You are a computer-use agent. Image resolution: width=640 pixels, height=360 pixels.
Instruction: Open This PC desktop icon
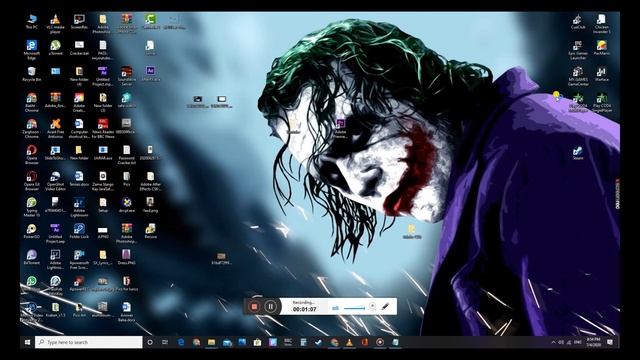tap(32, 22)
